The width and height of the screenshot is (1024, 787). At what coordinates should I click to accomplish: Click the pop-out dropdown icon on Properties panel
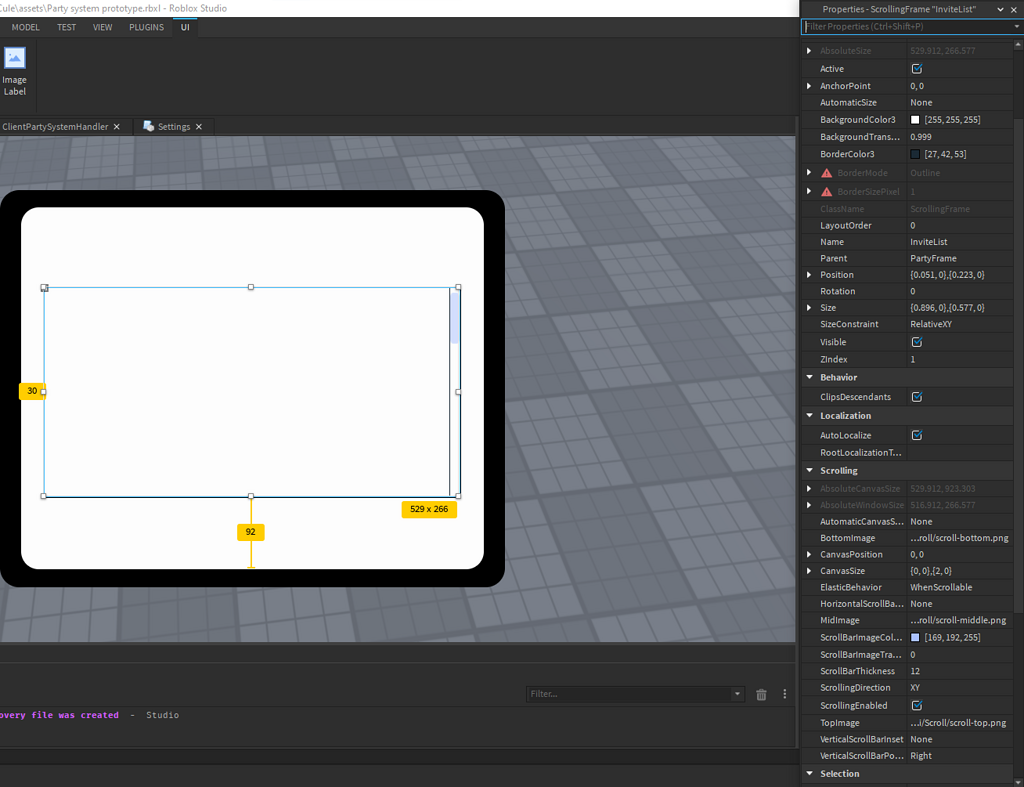(x=1000, y=9)
